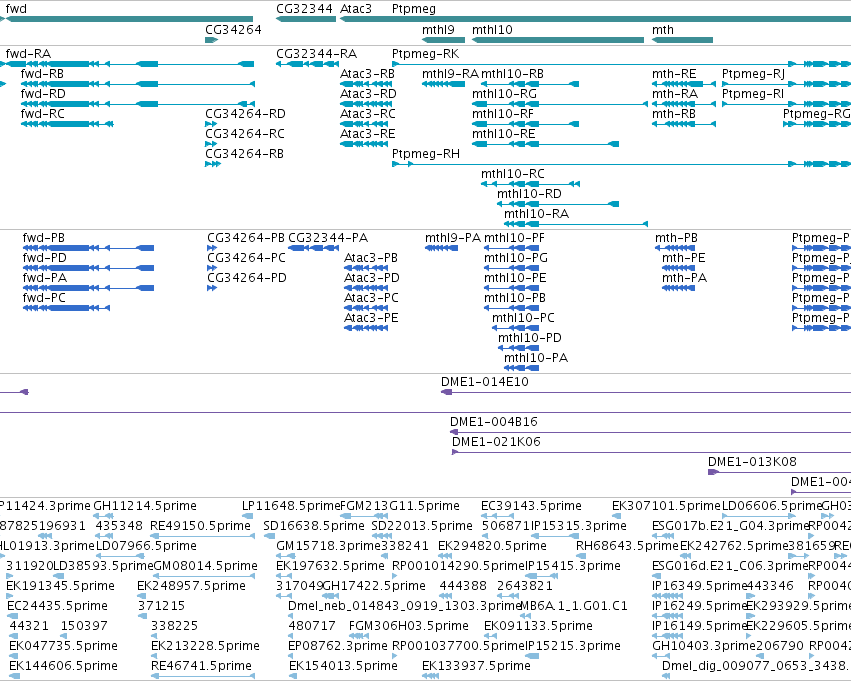This screenshot has width=851, height=681.
Task: Select CG32344-PA protein feature
Action: [313, 248]
